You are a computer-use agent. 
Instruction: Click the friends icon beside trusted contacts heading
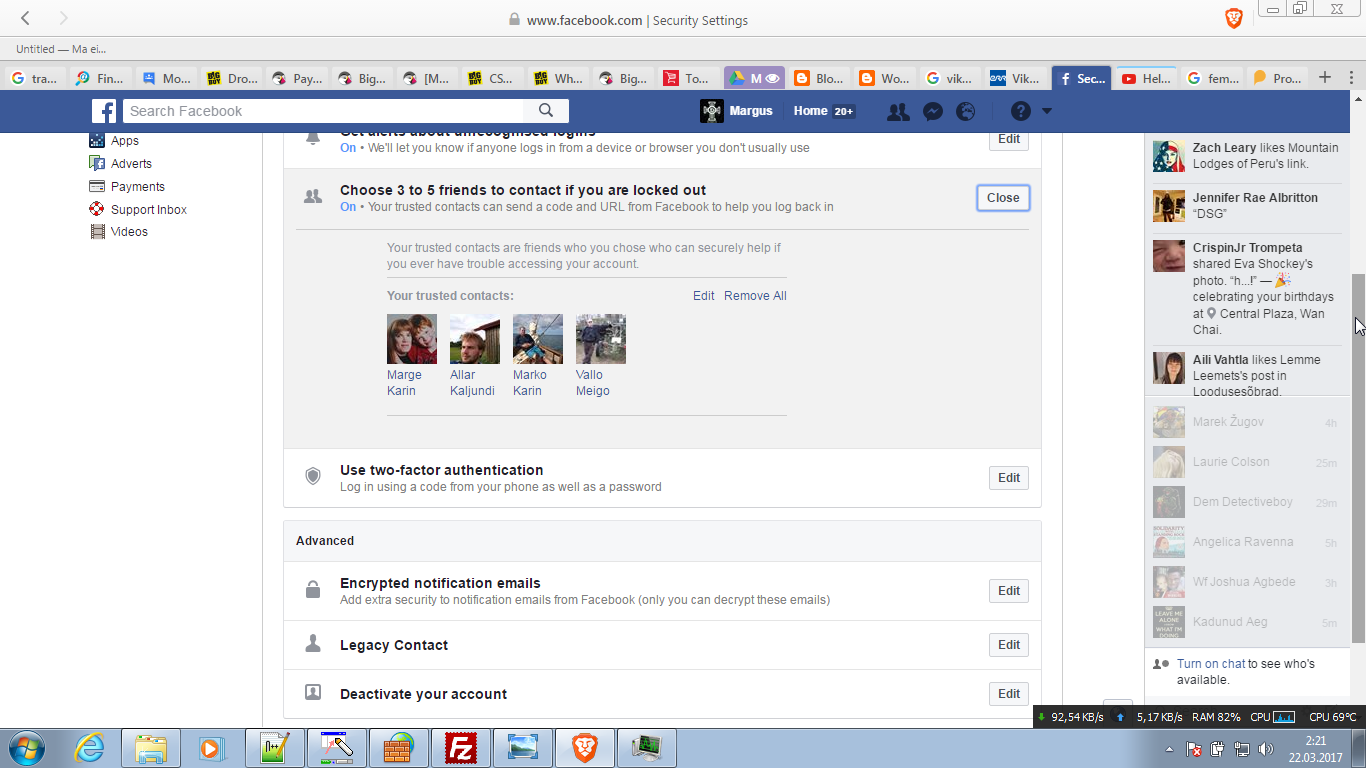[x=313, y=197]
